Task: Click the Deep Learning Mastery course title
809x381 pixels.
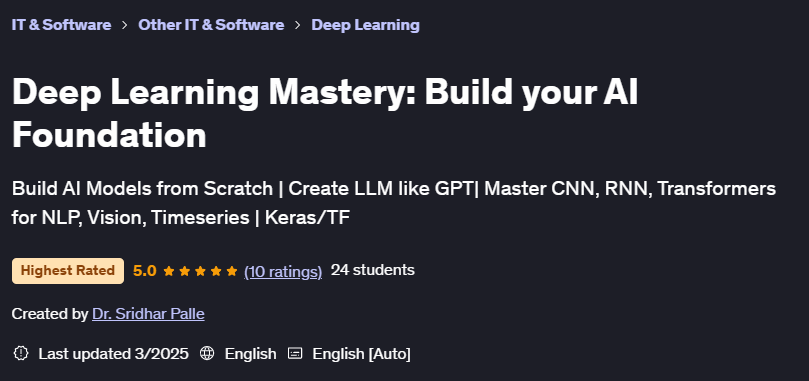Action: pos(325,114)
